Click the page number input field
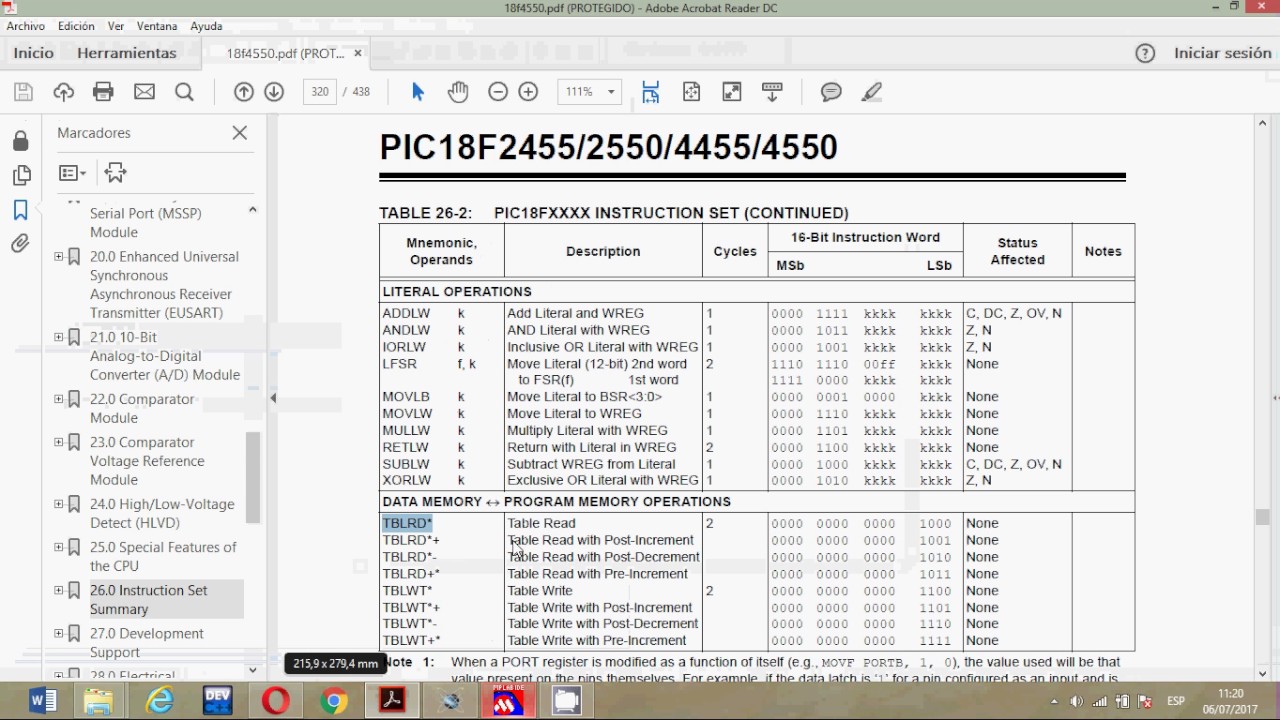 pyautogui.click(x=320, y=92)
